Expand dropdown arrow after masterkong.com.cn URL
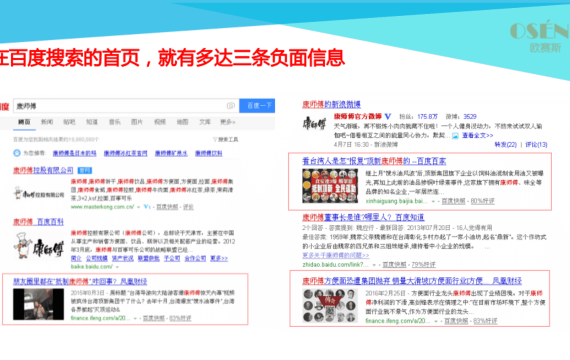The image size is (570, 360). point(139,207)
